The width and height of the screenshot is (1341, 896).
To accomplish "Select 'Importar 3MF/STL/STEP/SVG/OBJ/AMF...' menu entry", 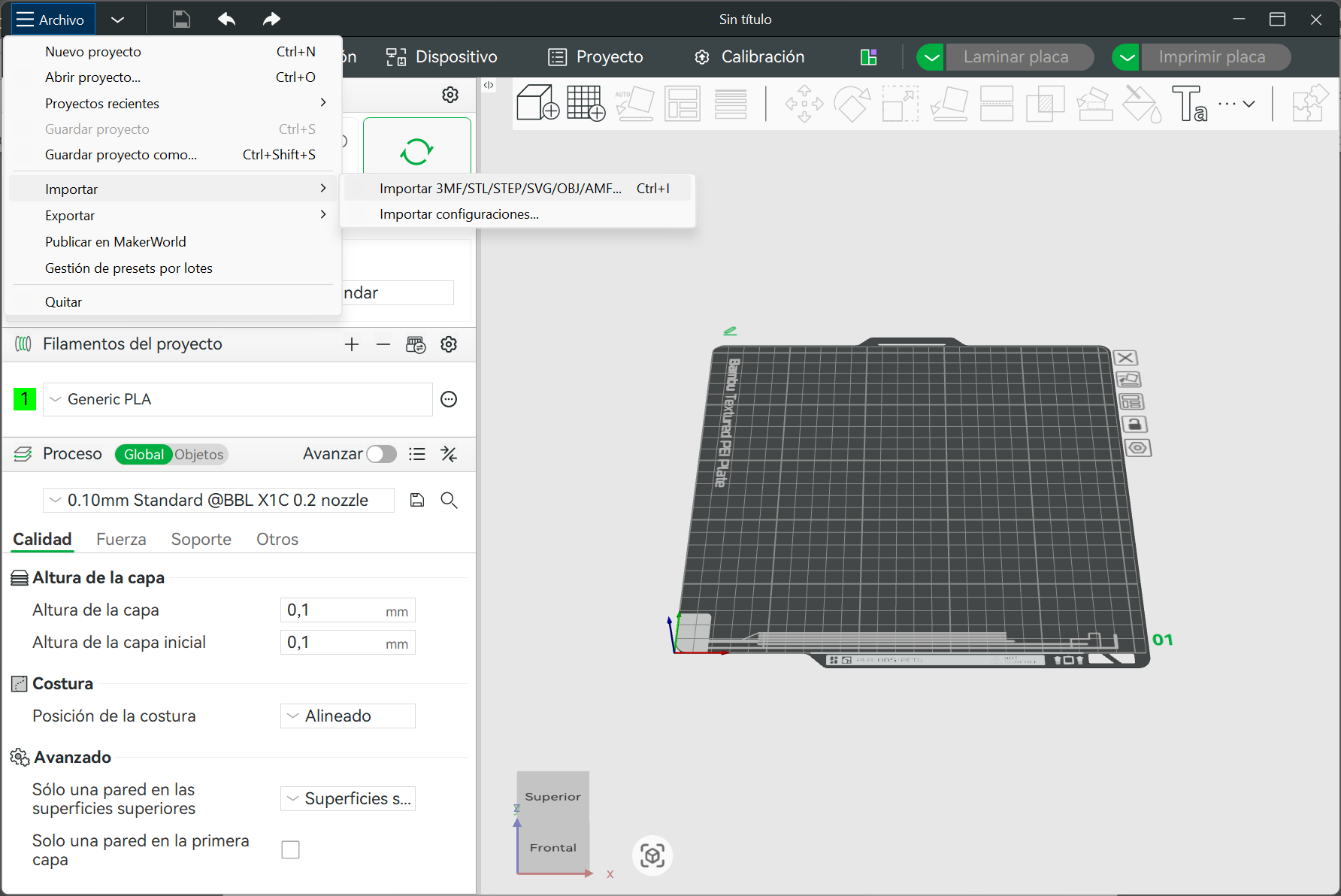I will point(499,188).
